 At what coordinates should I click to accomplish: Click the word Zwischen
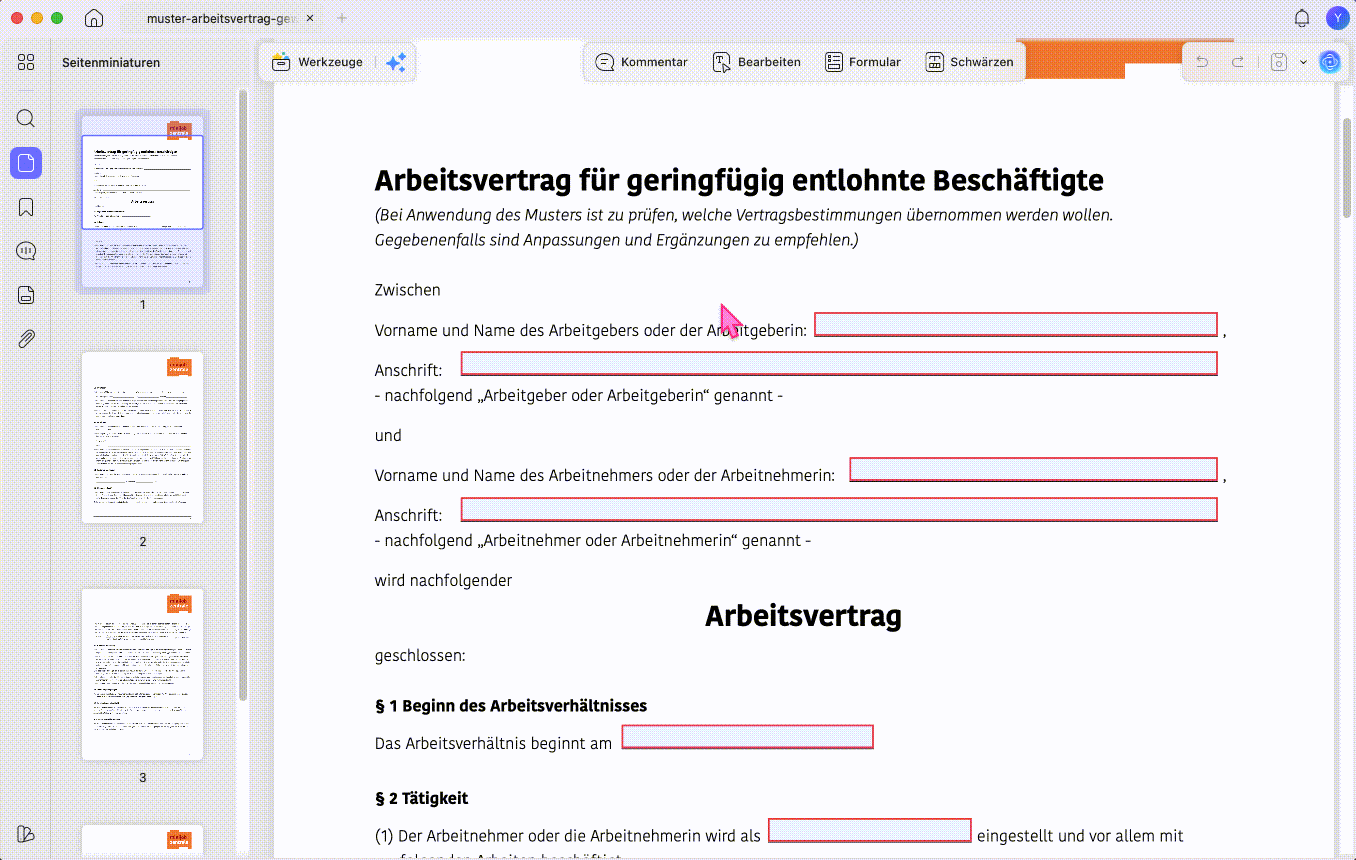[x=407, y=290]
